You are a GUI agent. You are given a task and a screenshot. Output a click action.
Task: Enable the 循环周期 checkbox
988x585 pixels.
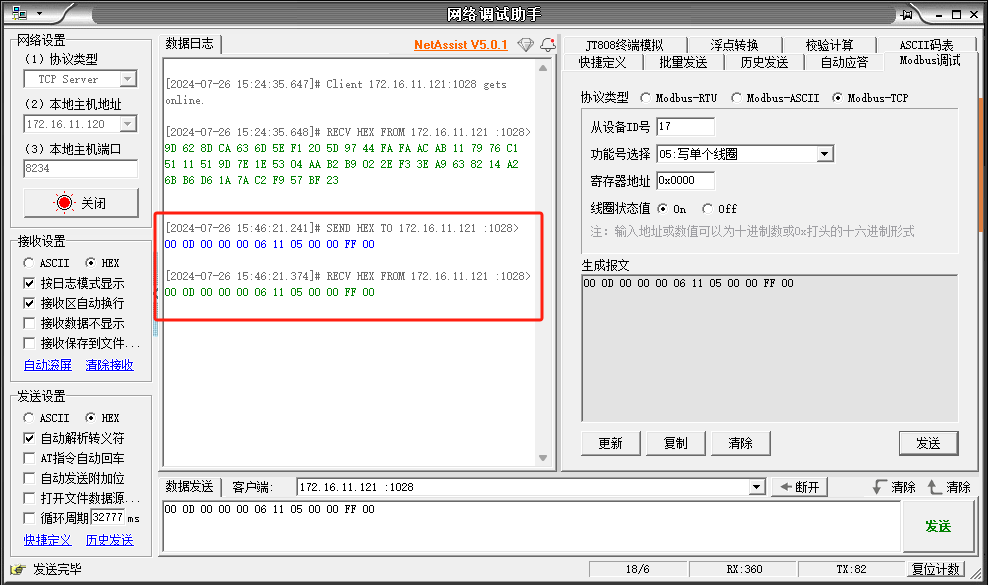29,518
